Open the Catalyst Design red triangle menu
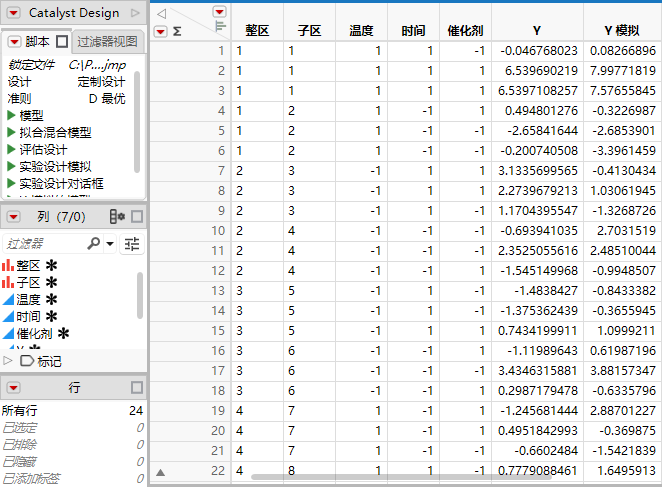 pos(14,13)
